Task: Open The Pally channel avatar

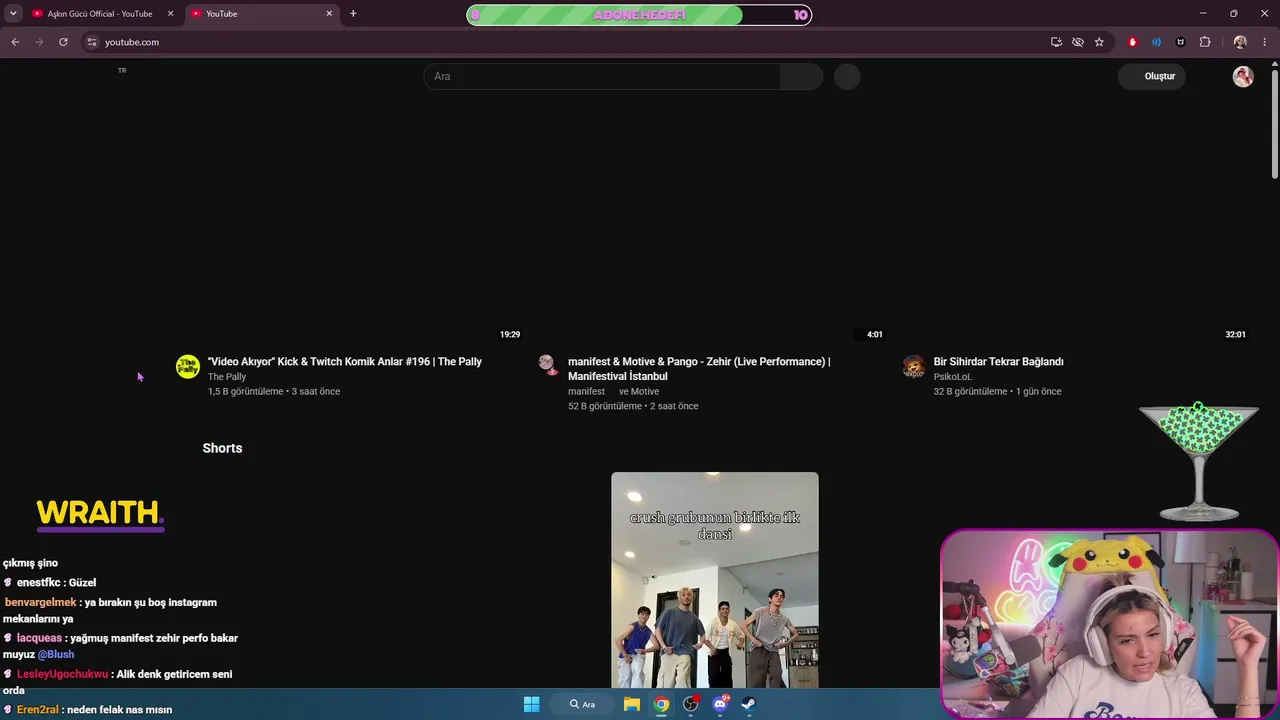Action: [188, 367]
